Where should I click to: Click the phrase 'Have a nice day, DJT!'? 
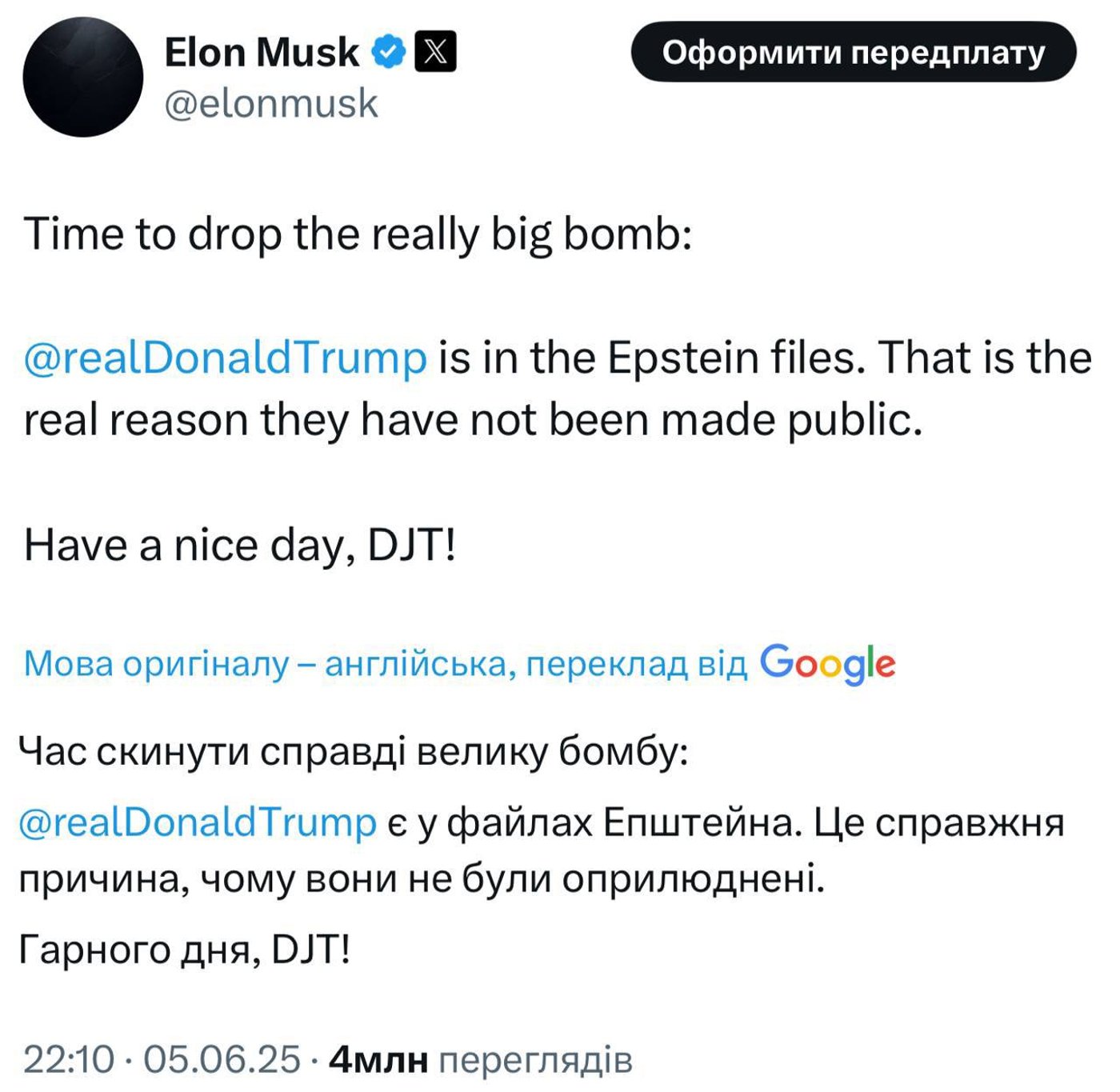pos(240,544)
